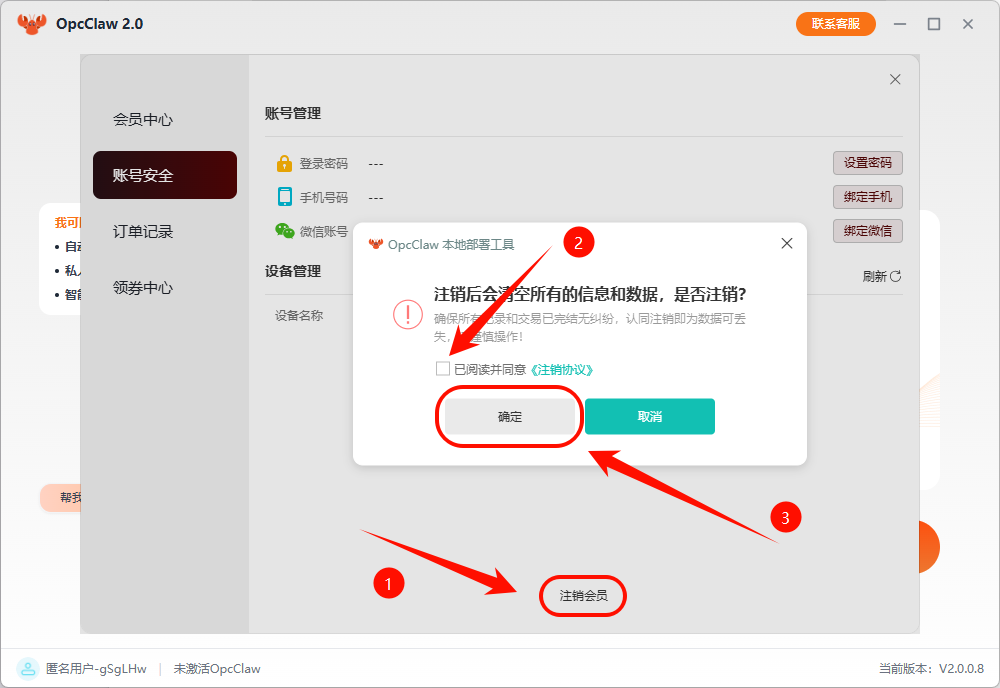The width and height of the screenshot is (1000, 688).
Task: Click the 设置密码 button
Action: pos(867,163)
